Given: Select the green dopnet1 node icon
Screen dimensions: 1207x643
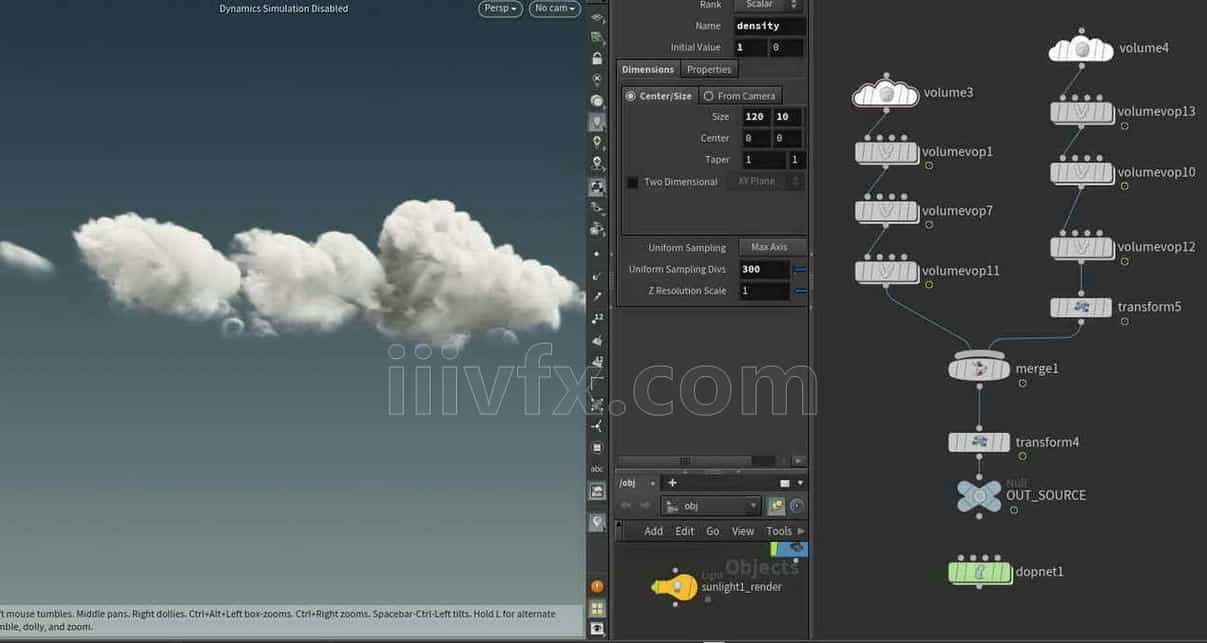Looking at the screenshot, I should [x=979, y=572].
